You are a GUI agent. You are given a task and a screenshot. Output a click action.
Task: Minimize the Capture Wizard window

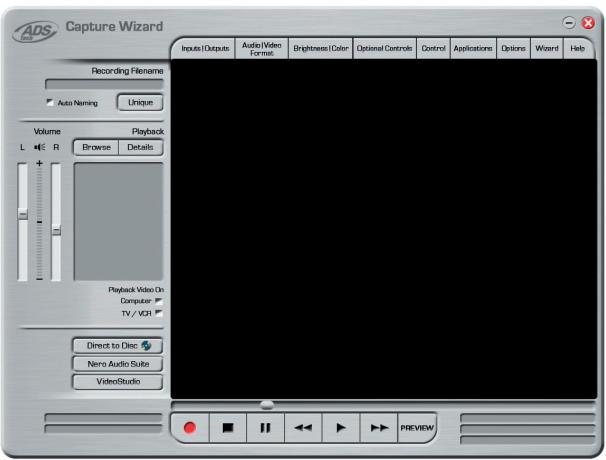[x=569, y=22]
